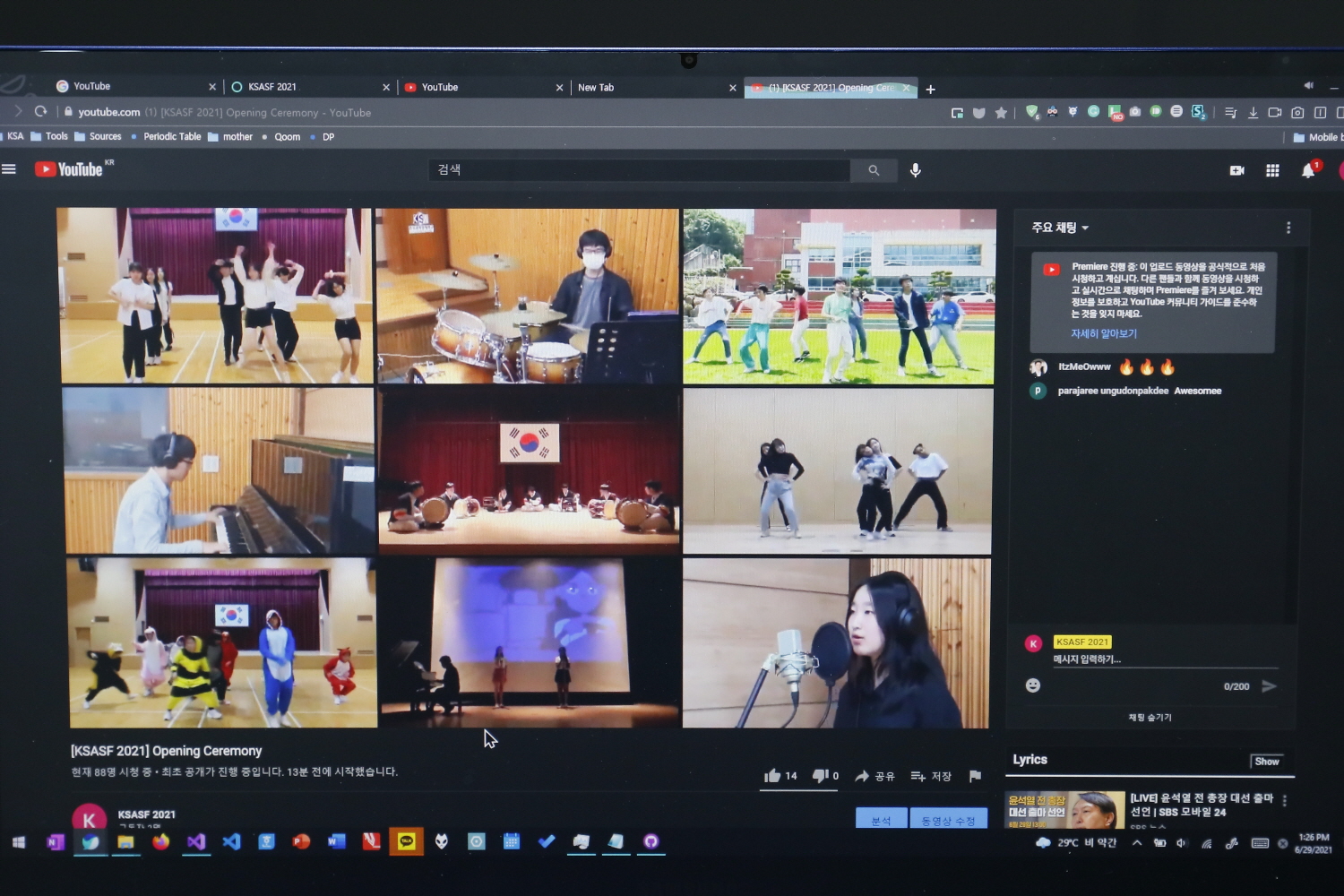Click the browser snapshot camera icon
Screen dimensions: 1344x896
[1297, 113]
